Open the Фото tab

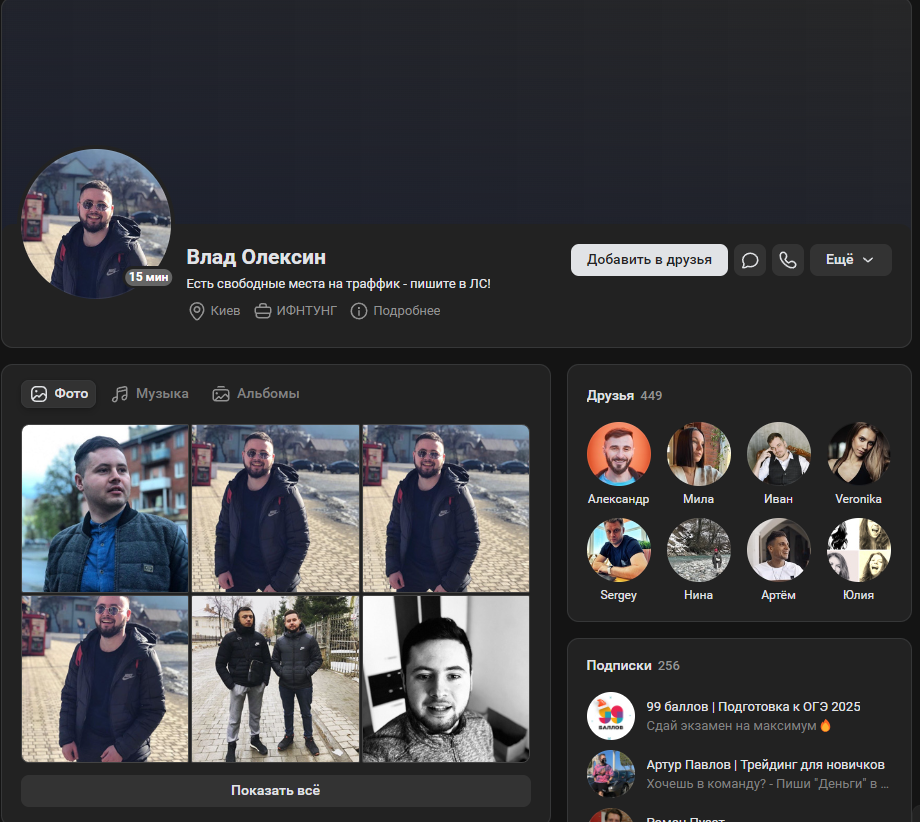point(59,394)
